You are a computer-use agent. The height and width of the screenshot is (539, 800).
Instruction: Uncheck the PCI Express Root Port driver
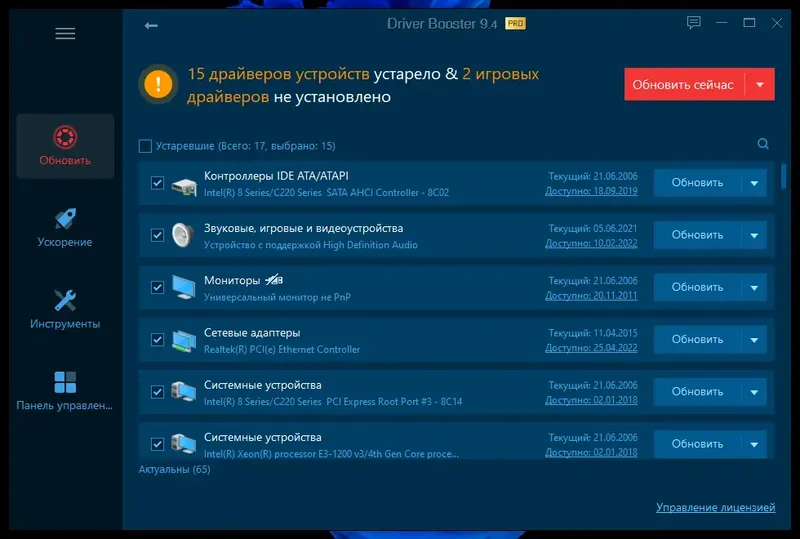157,392
